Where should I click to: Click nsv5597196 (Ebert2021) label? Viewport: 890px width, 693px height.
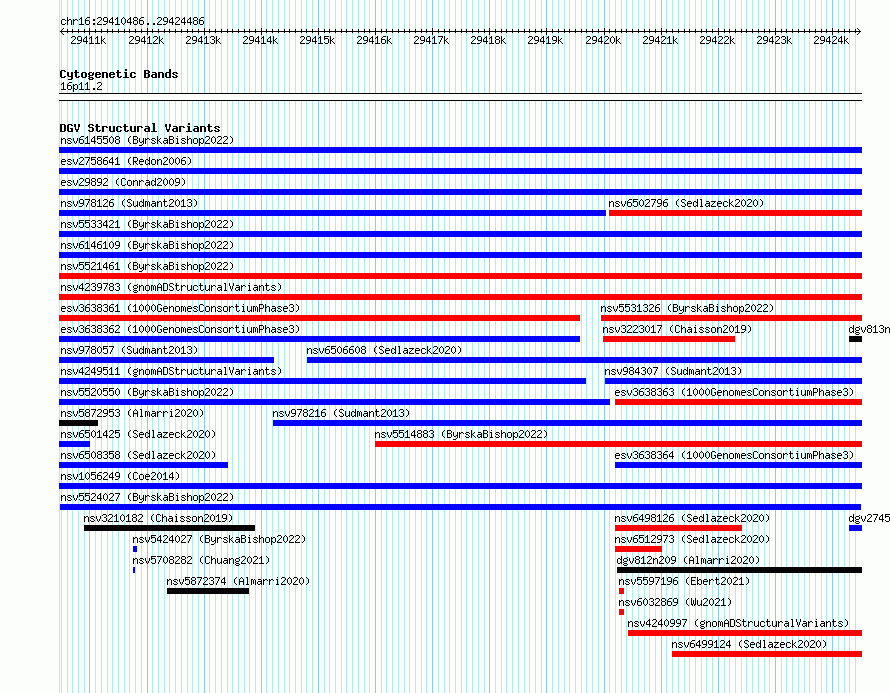[684, 581]
